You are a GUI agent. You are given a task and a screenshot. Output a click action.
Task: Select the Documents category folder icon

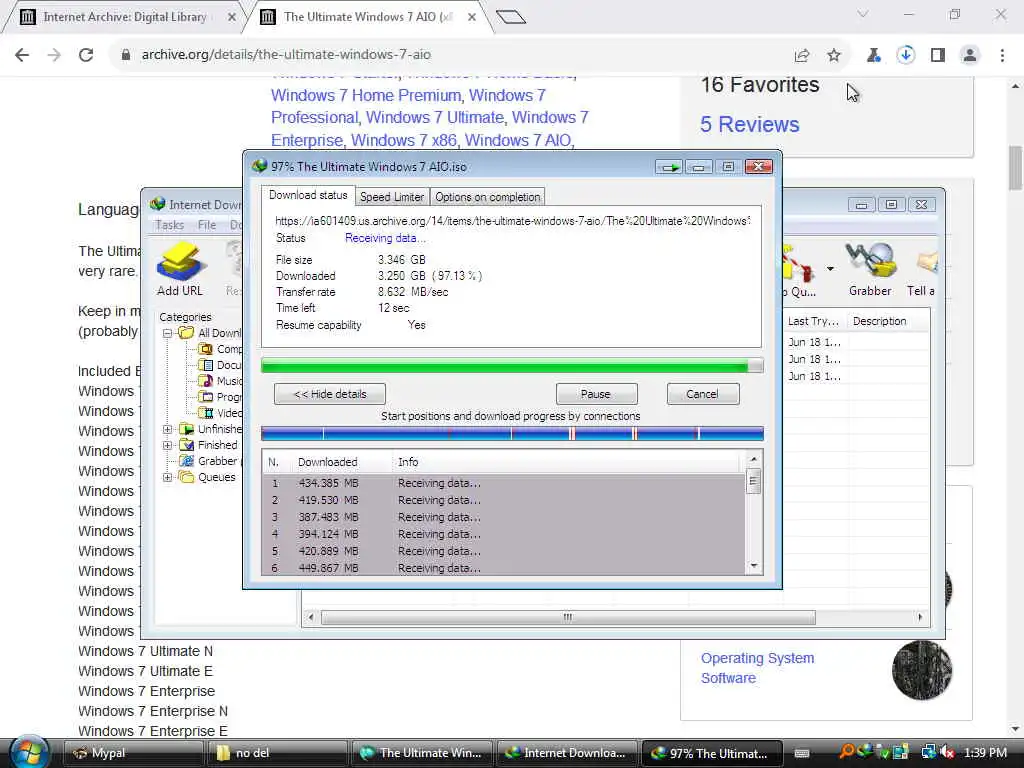(x=205, y=365)
